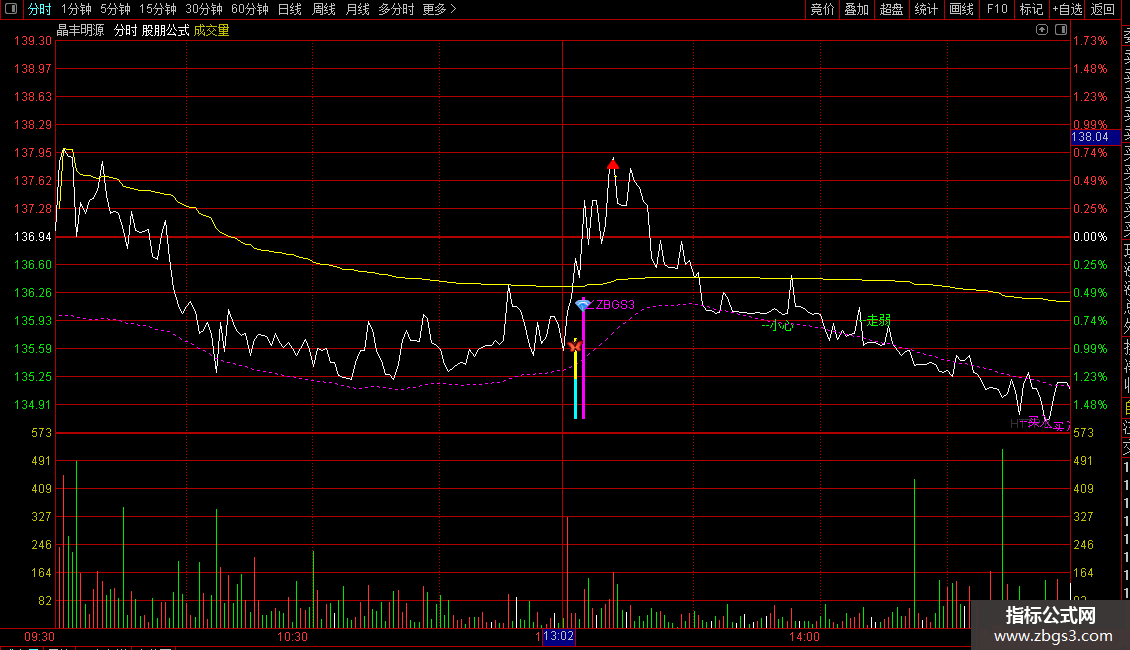
Task: Open the 超盘 panel
Action: point(891,9)
